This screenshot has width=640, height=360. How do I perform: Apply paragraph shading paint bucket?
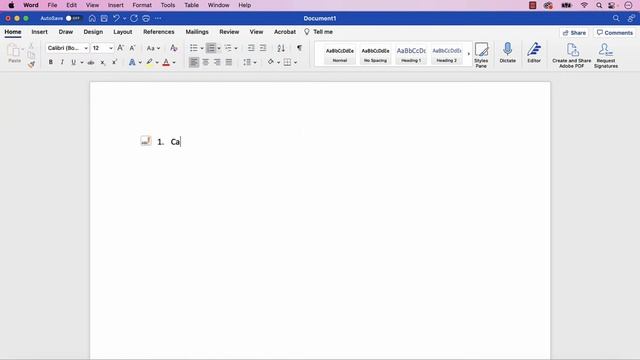271,62
